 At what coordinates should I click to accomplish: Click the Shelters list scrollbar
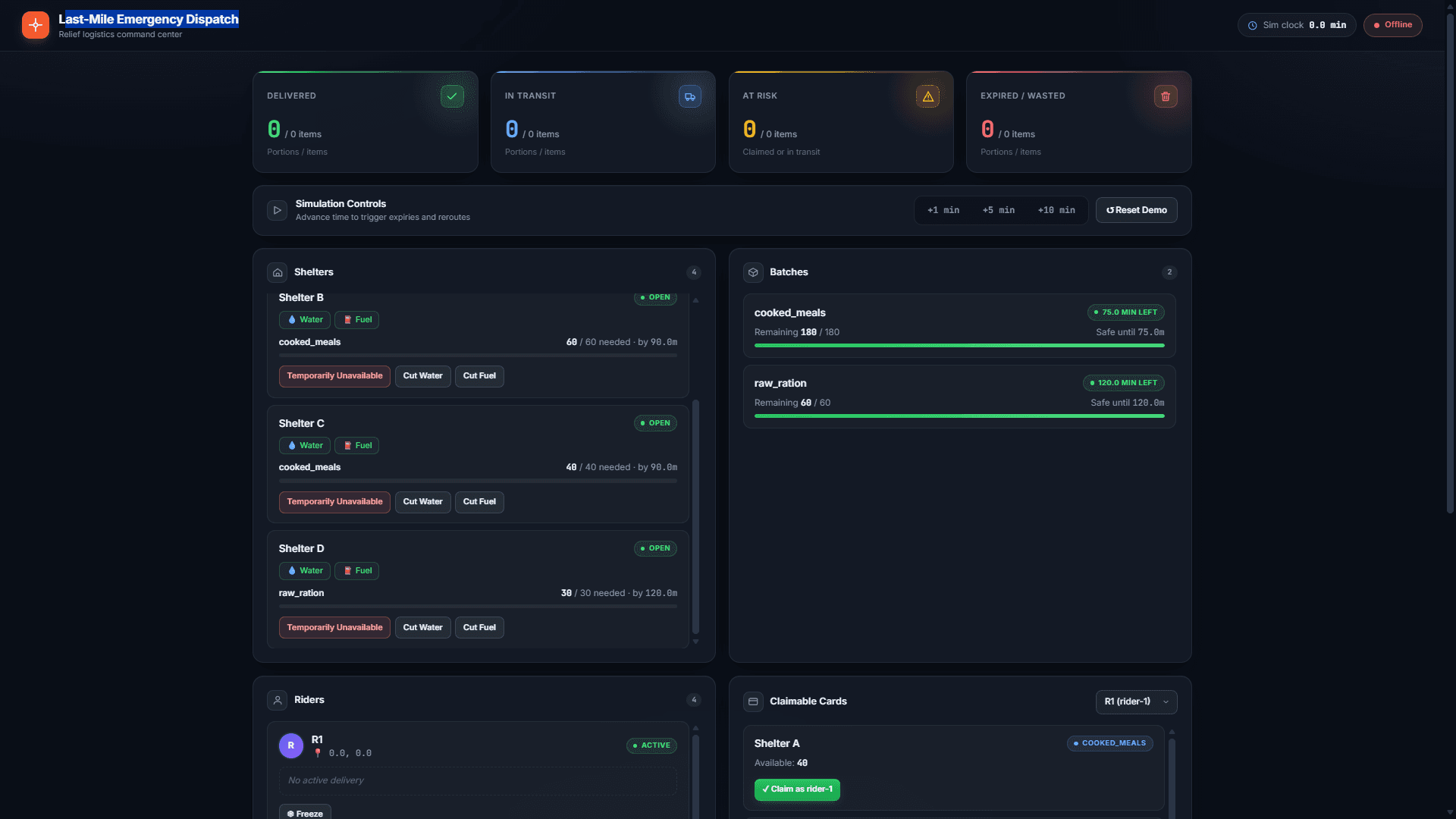pos(695,516)
